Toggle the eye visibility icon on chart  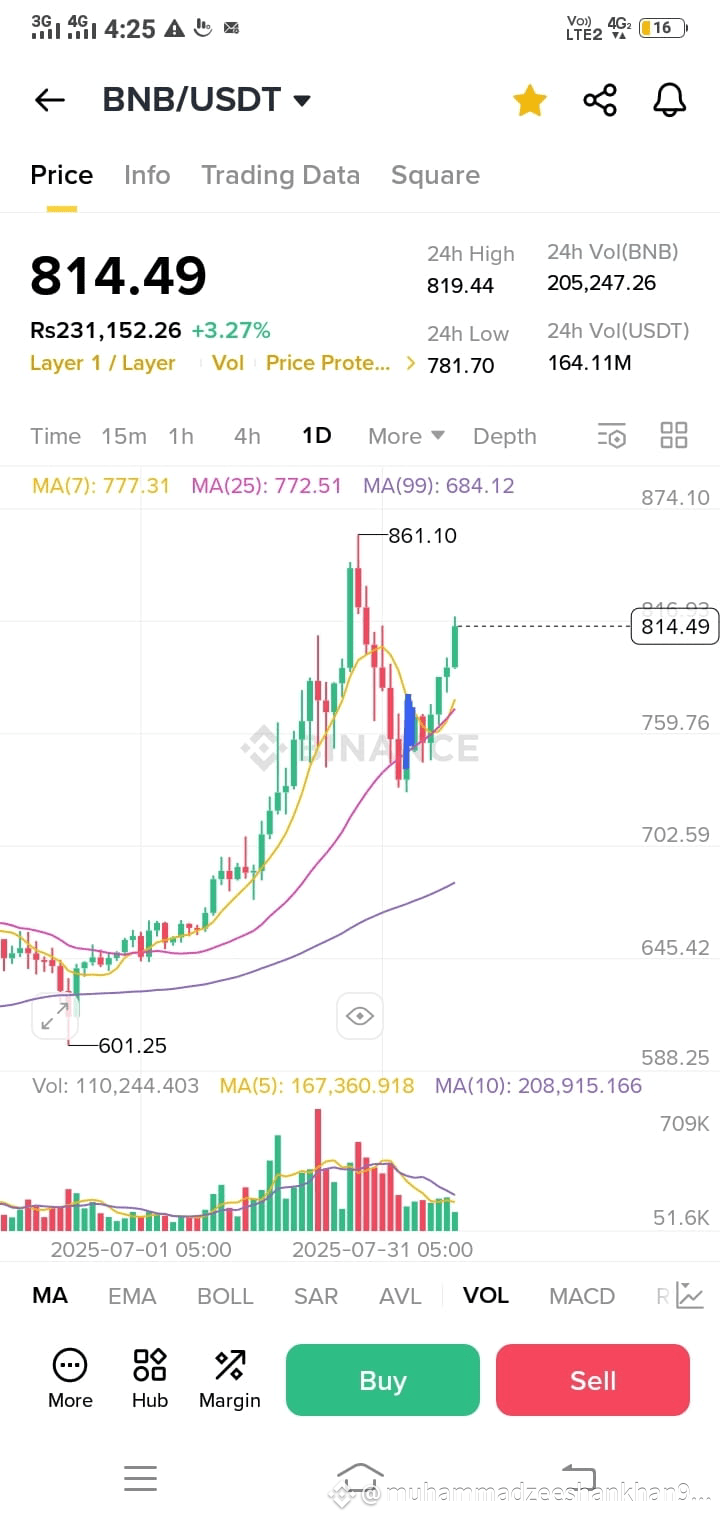click(x=360, y=1017)
